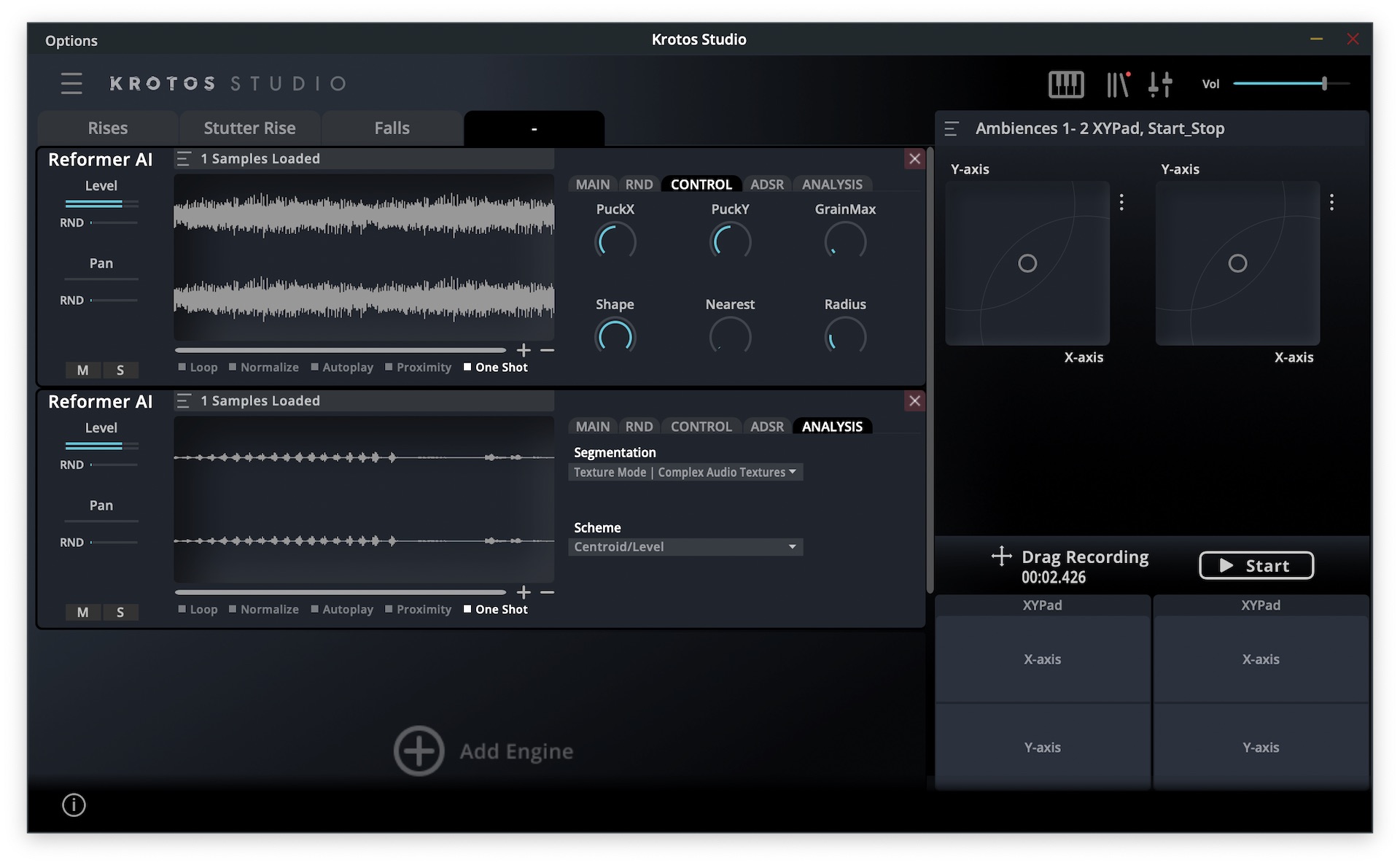Open first XY pad three-dot options
1400x865 pixels.
[1121, 202]
